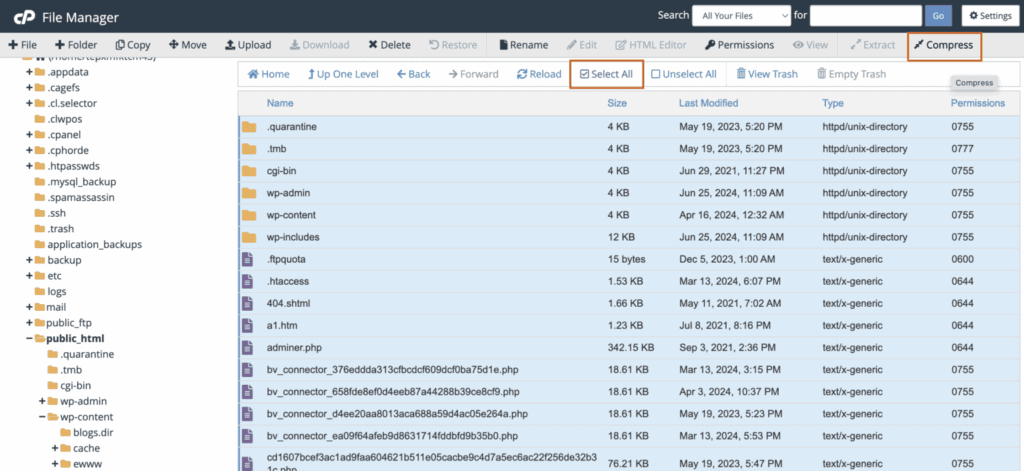Go to Home directory
Screen dimensions: 1024x471
coord(268,74)
